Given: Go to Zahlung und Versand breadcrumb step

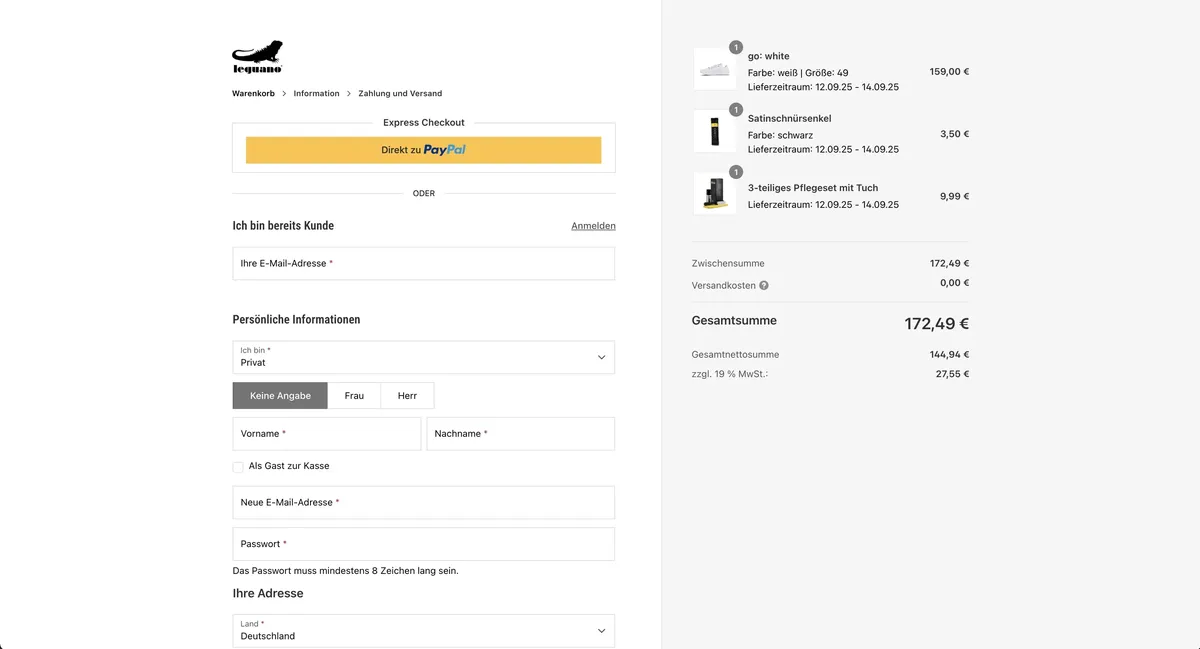Looking at the screenshot, I should [x=400, y=94].
